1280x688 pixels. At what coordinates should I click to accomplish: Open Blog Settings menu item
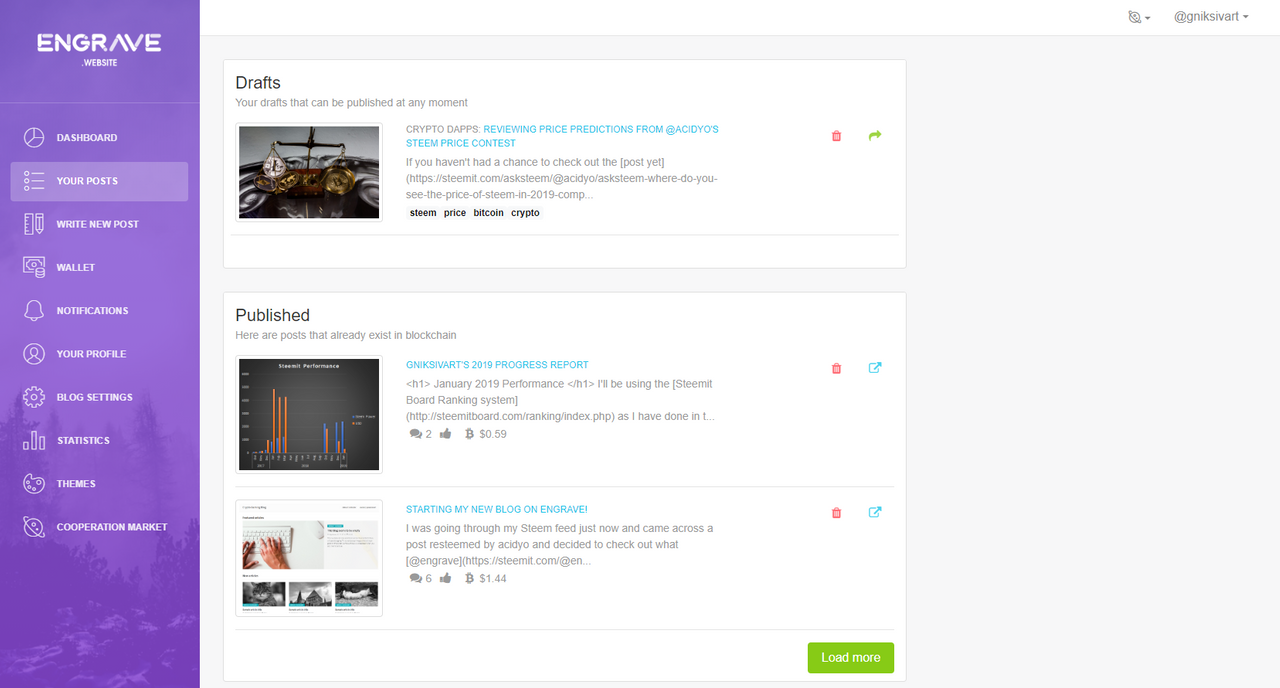coord(100,397)
